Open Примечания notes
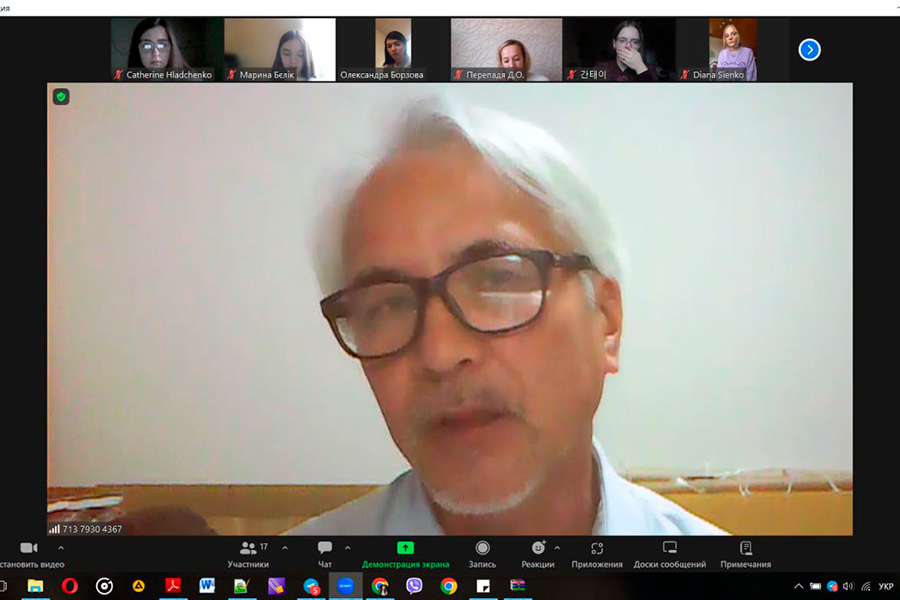Image resolution: width=900 pixels, height=600 pixels. (x=746, y=555)
